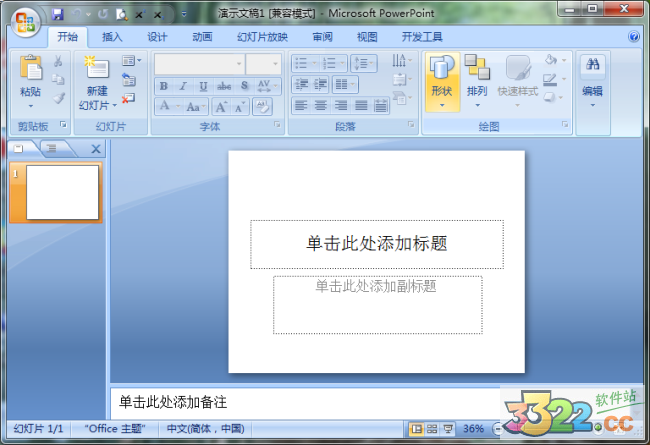Screen dimensions: 650x445
Task: Open the 开发工具 ribbon tab
Action: 422,37
